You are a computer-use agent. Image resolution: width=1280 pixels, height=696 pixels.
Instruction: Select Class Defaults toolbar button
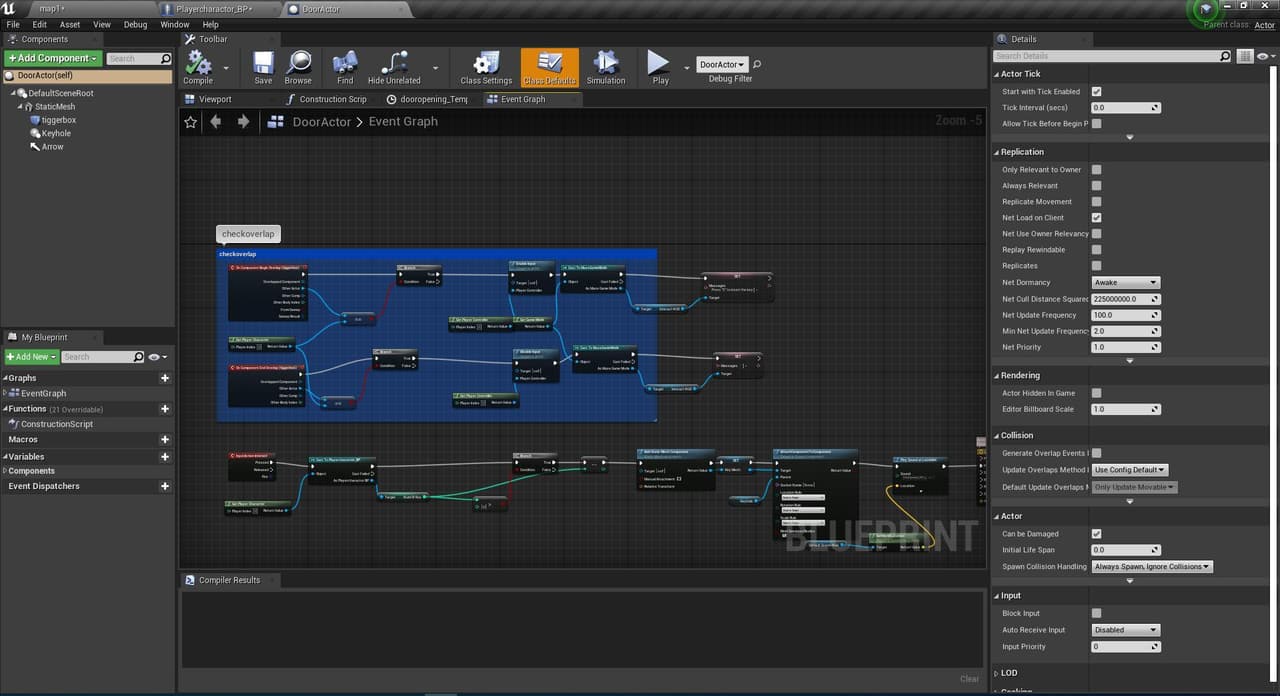coord(549,67)
